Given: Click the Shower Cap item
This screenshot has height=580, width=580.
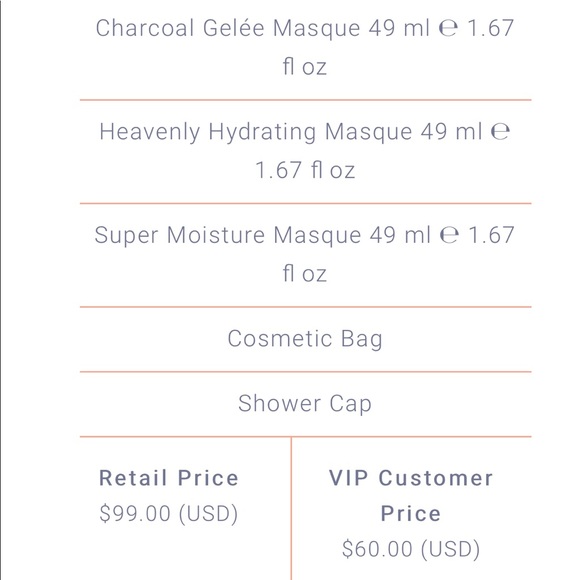Looking at the screenshot, I should [x=305, y=404].
